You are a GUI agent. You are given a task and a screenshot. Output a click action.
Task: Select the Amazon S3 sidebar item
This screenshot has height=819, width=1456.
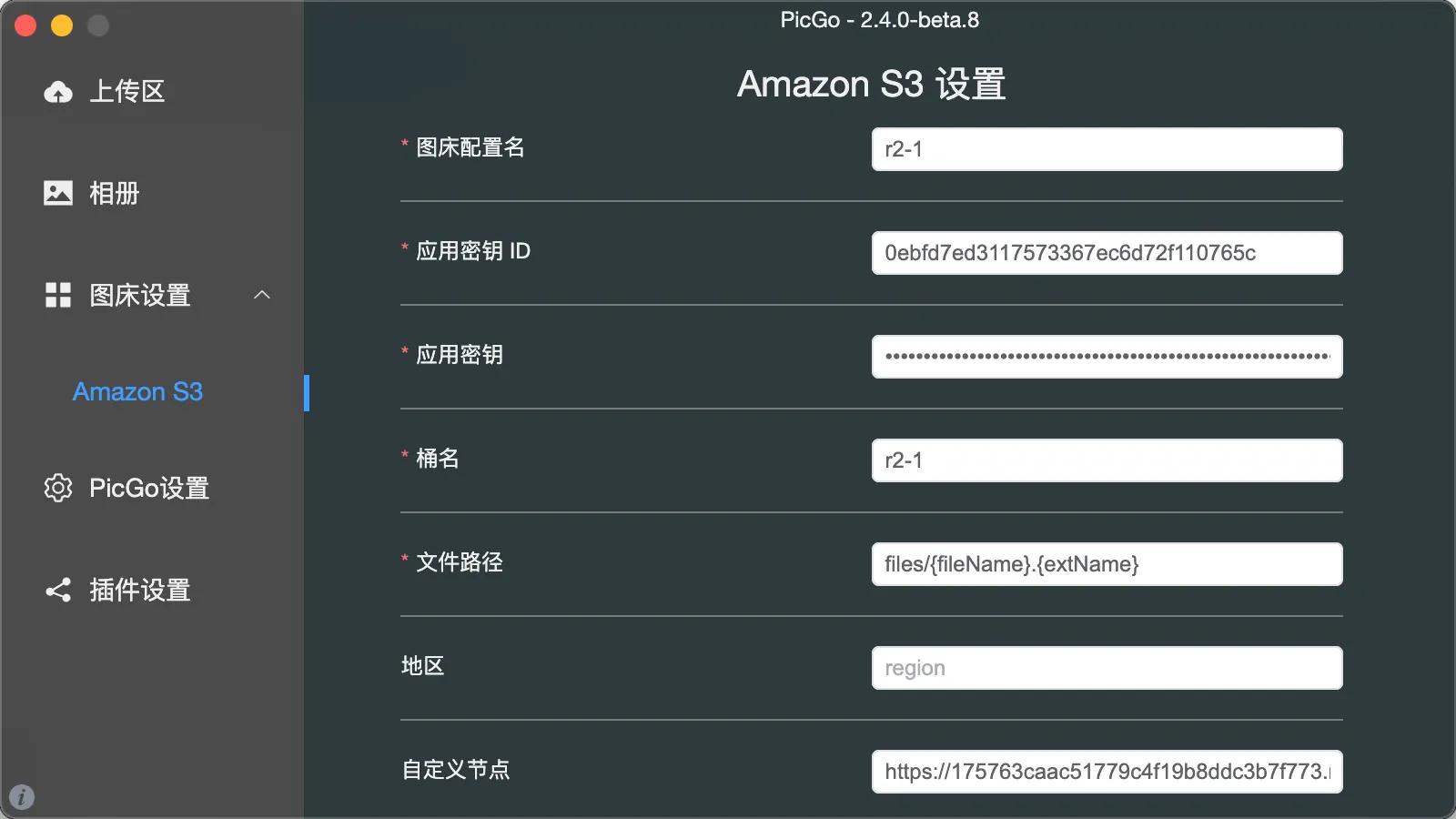[137, 392]
